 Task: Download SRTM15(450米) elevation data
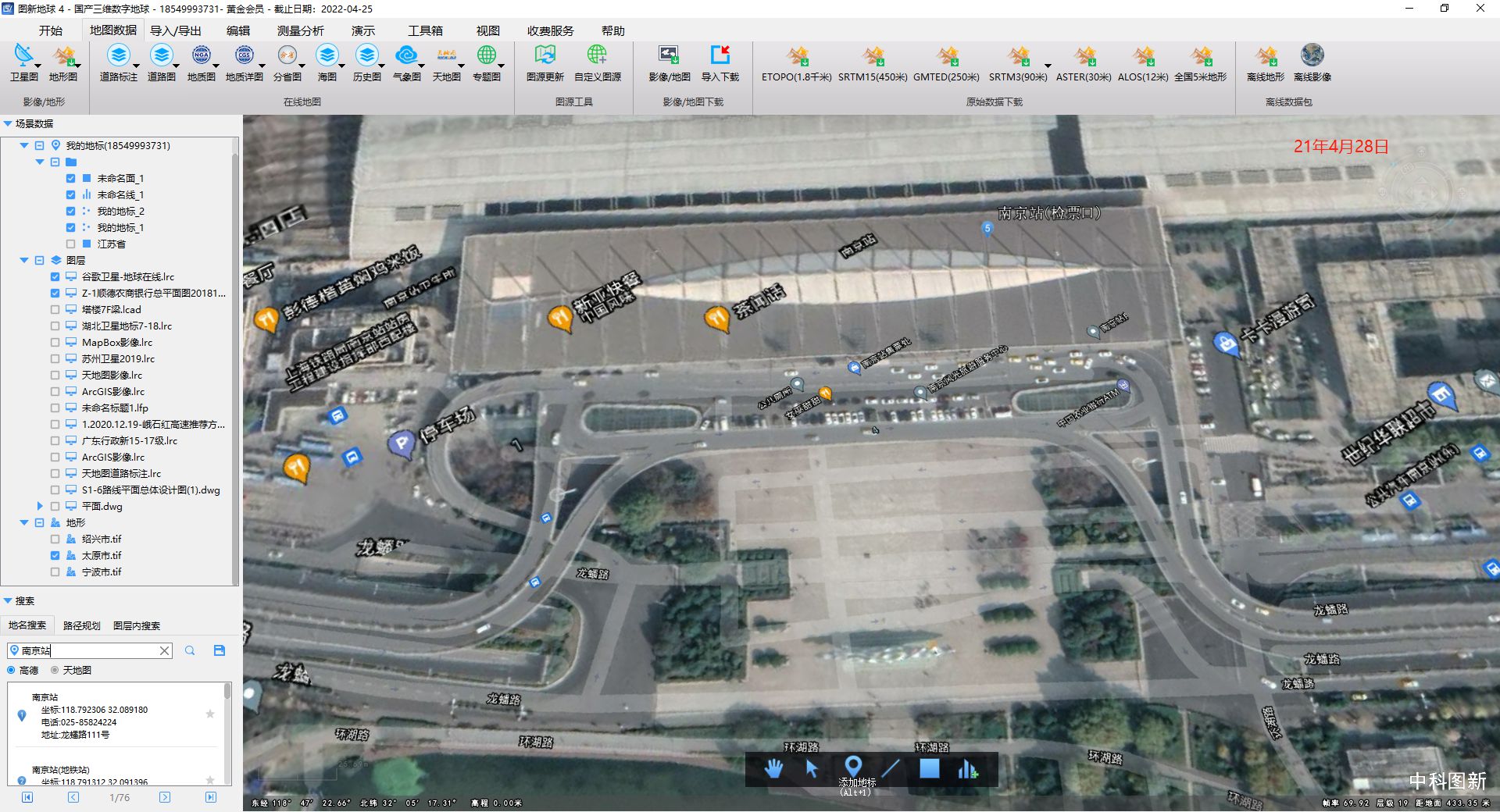pos(873,63)
